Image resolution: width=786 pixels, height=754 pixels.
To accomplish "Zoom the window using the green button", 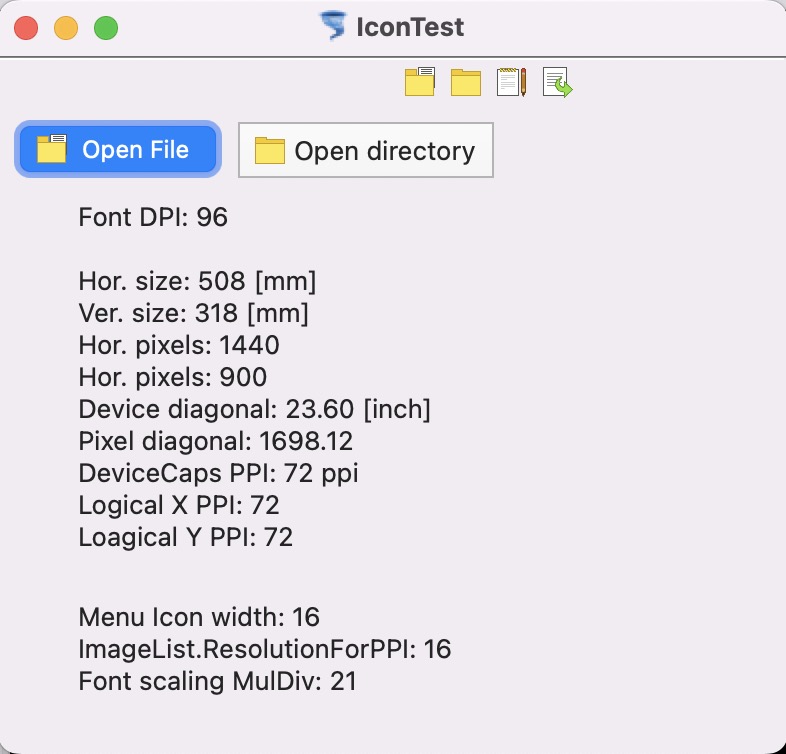I will coord(106,28).
